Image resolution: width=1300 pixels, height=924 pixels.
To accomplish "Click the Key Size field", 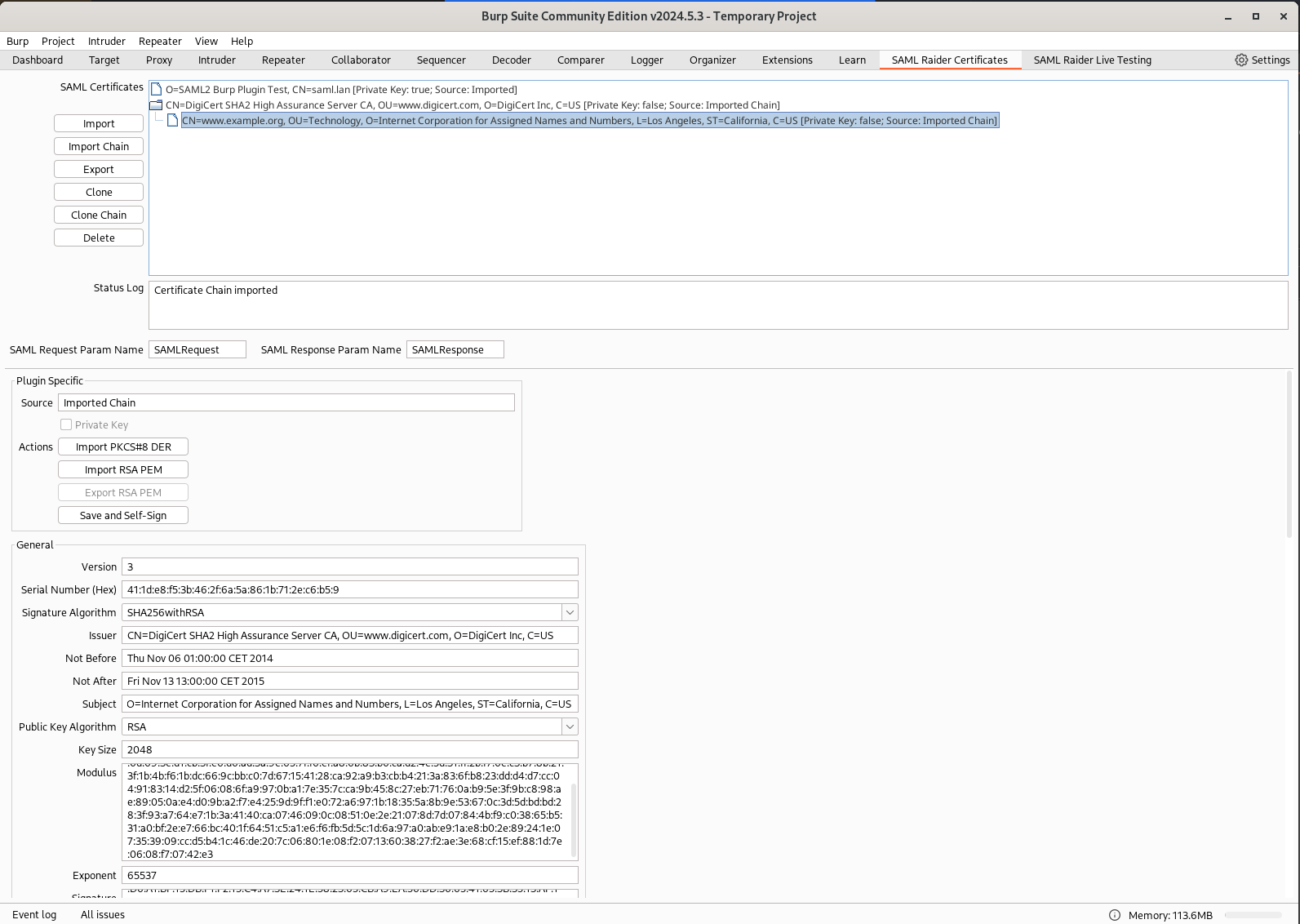I will (x=349, y=749).
